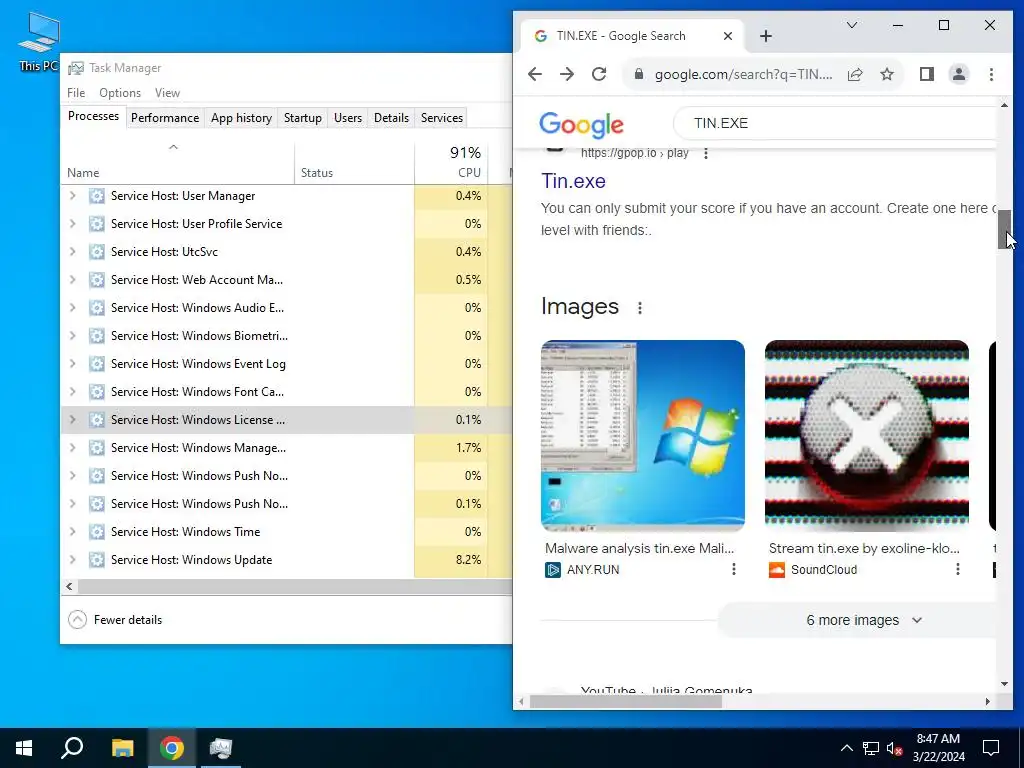Click Task Manager icon in taskbar
Viewport: 1024px width, 768px height.
pyautogui.click(x=221, y=748)
